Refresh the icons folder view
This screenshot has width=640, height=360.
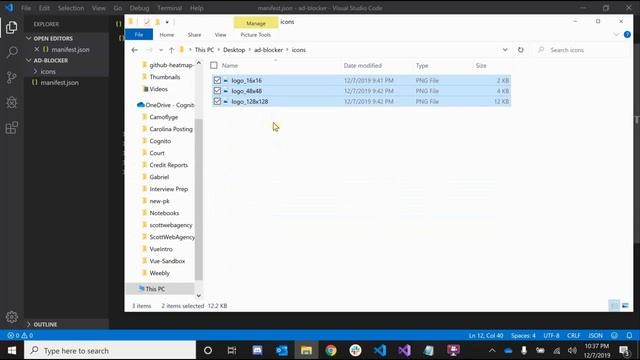521,50
